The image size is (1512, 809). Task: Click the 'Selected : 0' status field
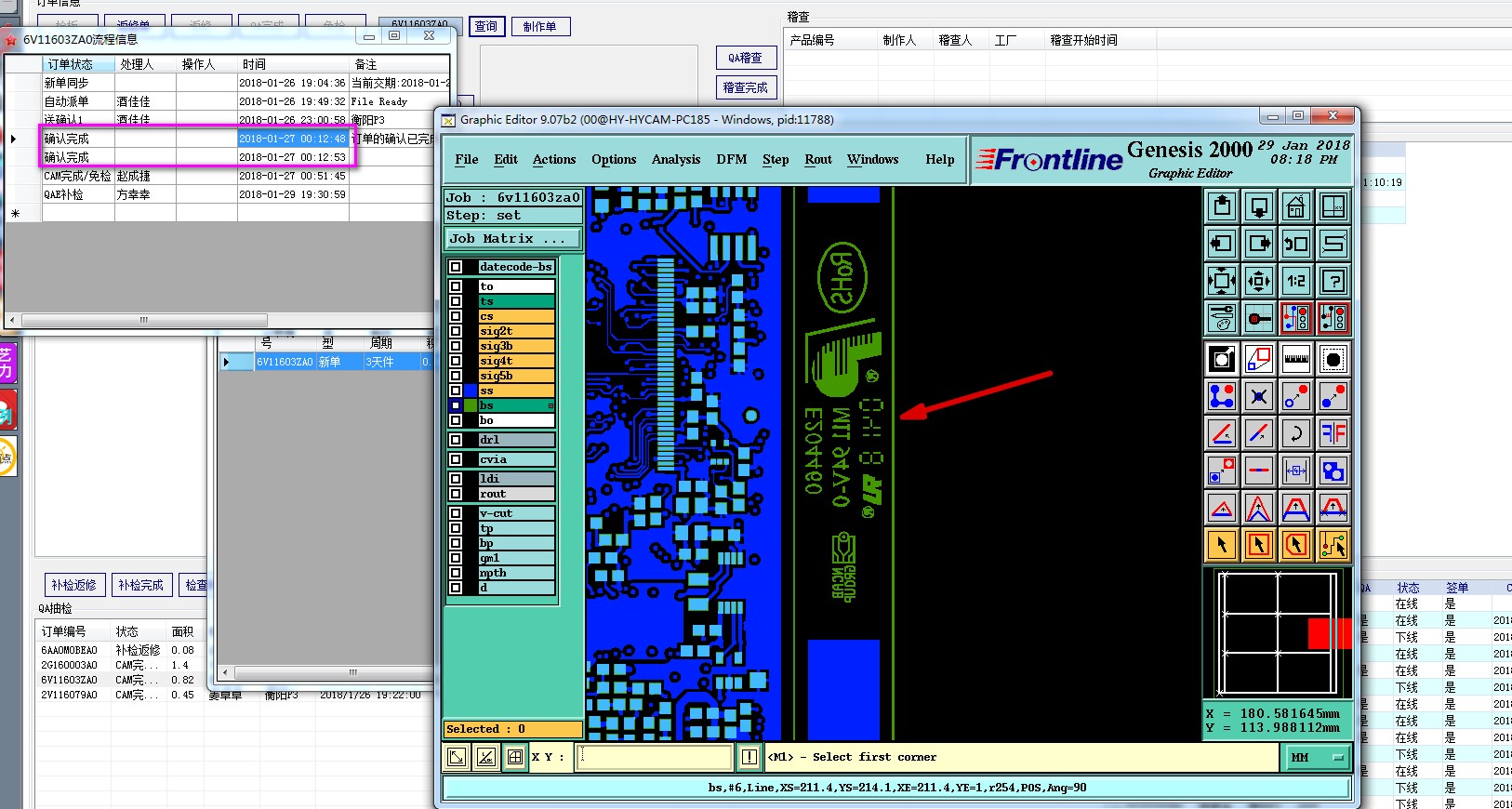tap(513, 729)
